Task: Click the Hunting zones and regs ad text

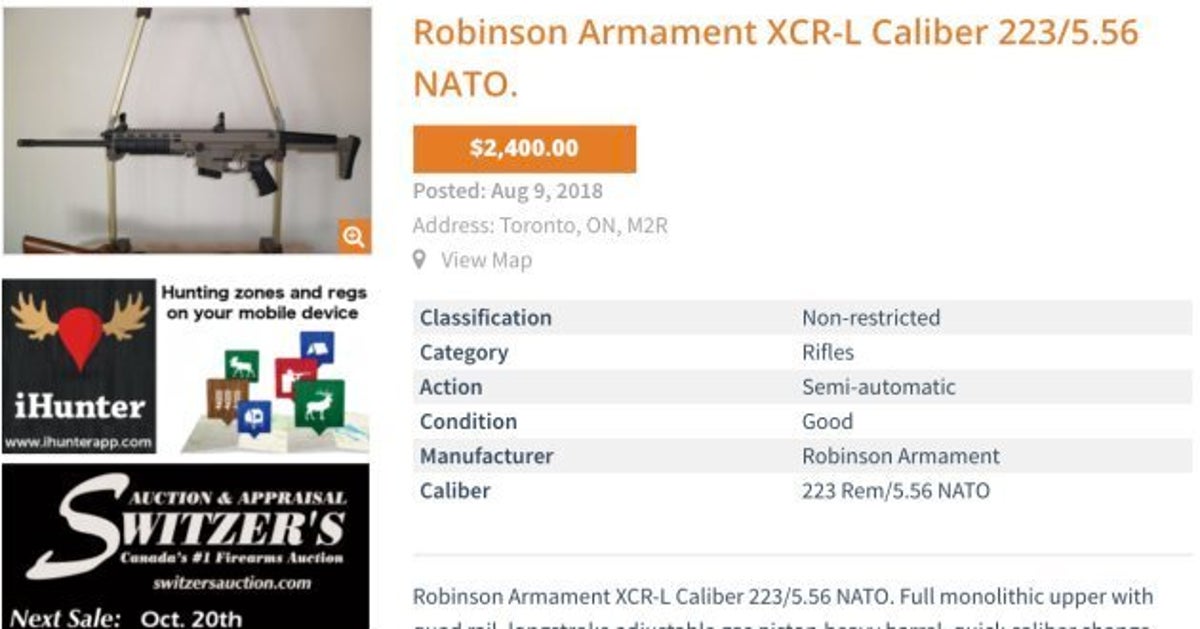Action: click(x=264, y=303)
